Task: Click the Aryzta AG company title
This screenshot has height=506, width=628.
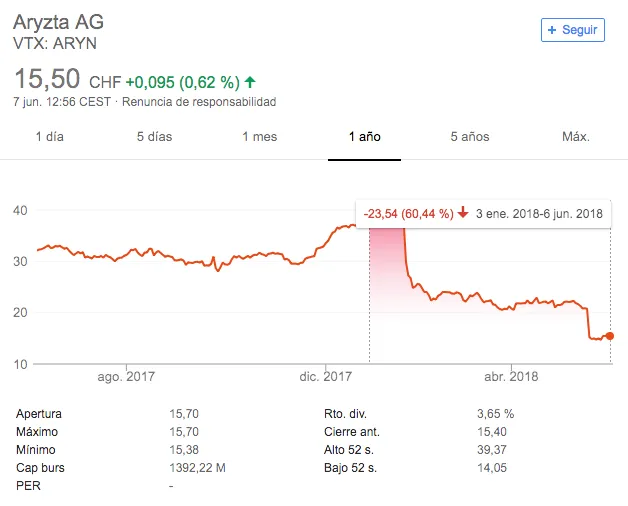Action: coord(58,21)
